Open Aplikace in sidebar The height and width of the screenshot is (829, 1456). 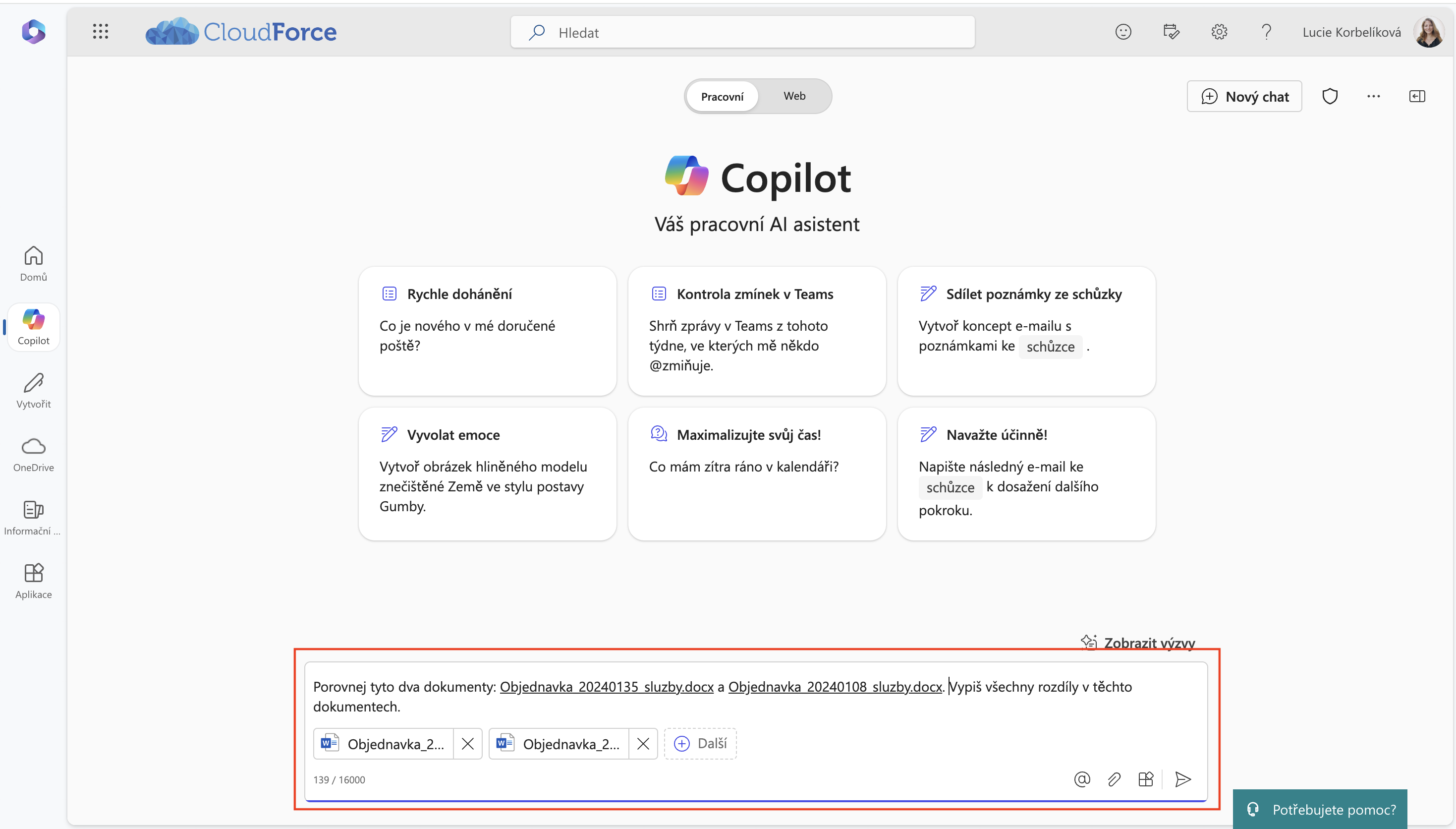34,581
